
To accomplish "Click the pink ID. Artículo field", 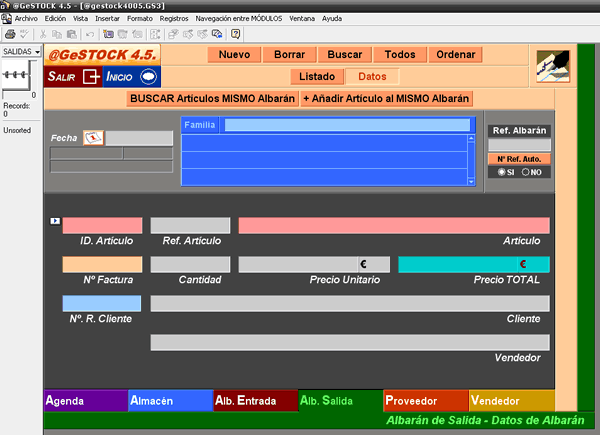I will (x=102, y=225).
